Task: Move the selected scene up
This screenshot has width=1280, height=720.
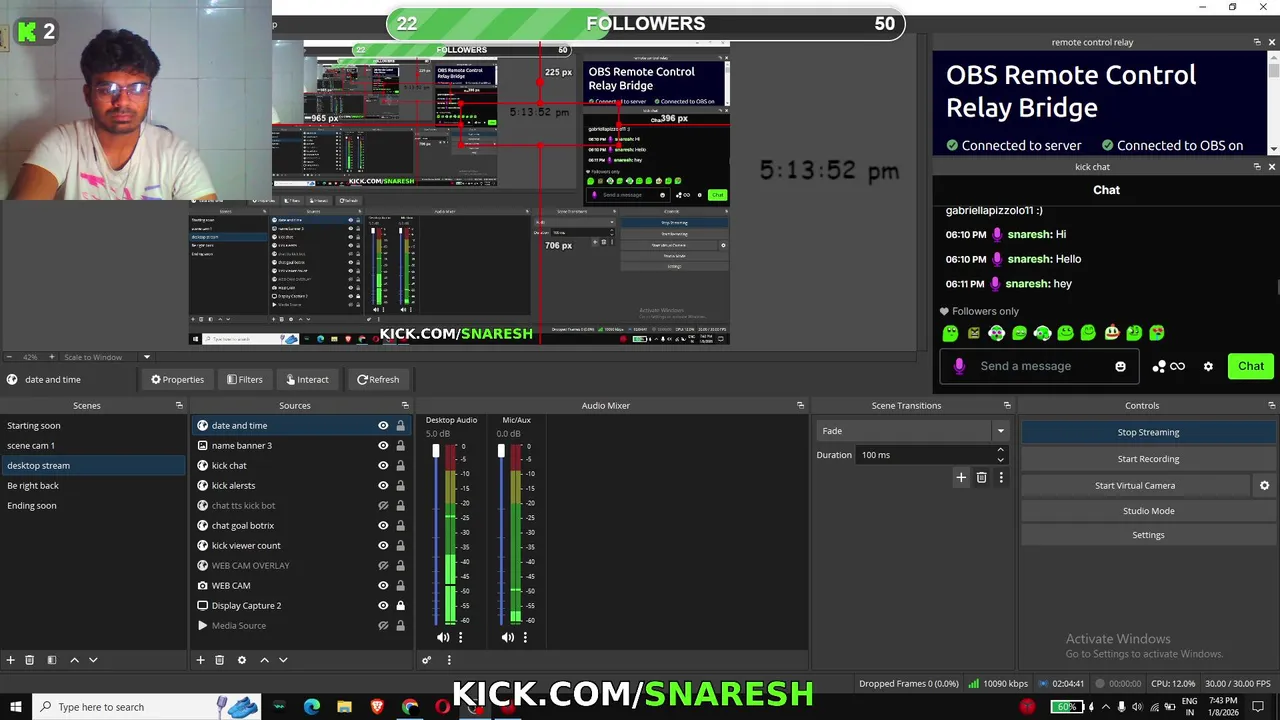Action: tap(75, 660)
